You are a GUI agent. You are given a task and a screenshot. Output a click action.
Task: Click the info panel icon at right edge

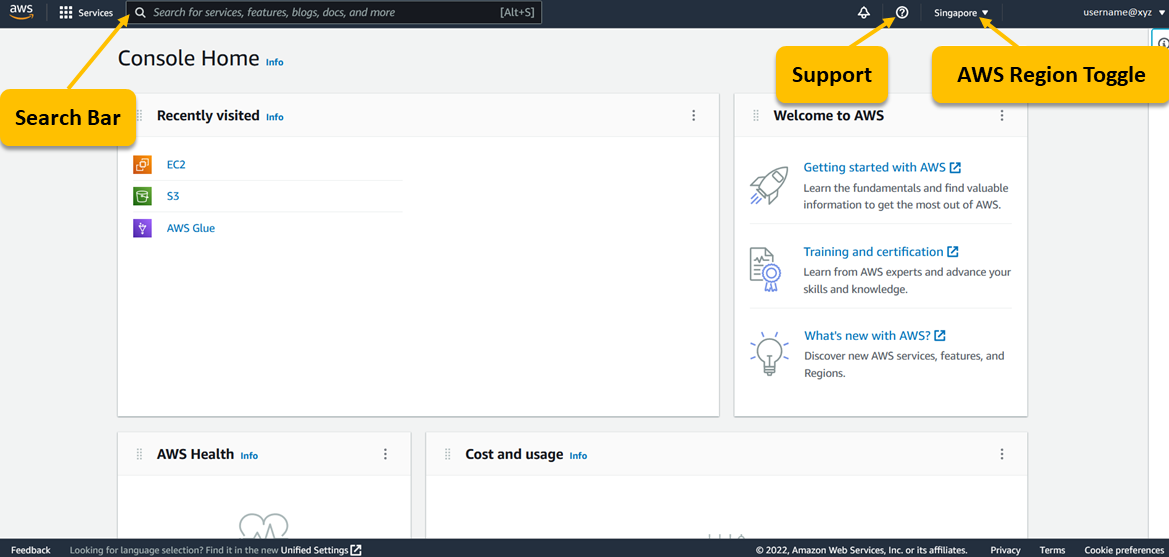click(x=1162, y=43)
